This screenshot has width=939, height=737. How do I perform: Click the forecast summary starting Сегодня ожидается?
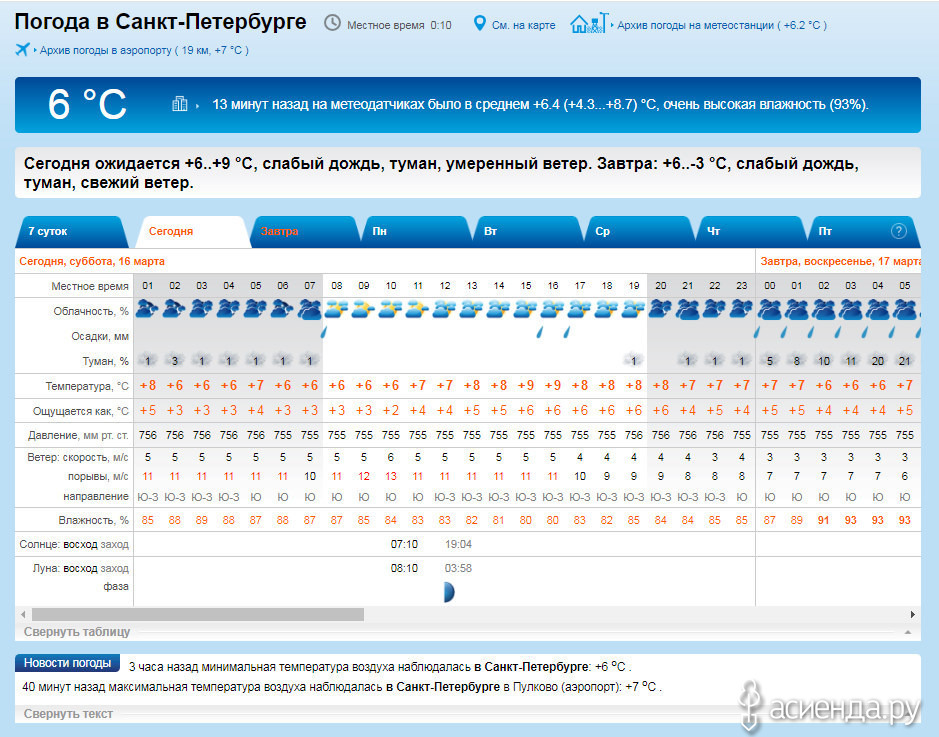[x=441, y=173]
